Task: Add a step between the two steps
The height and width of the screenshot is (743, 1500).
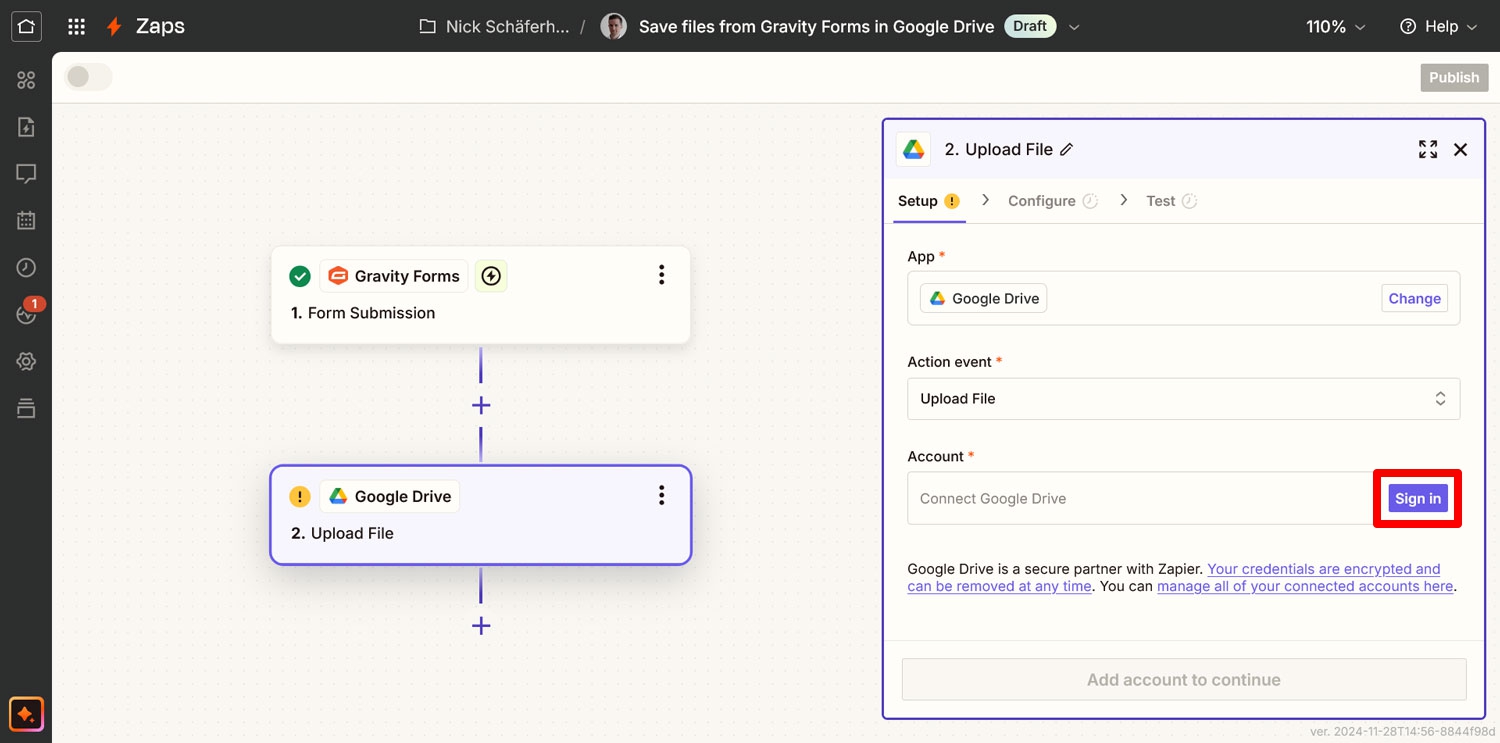Action: (481, 405)
